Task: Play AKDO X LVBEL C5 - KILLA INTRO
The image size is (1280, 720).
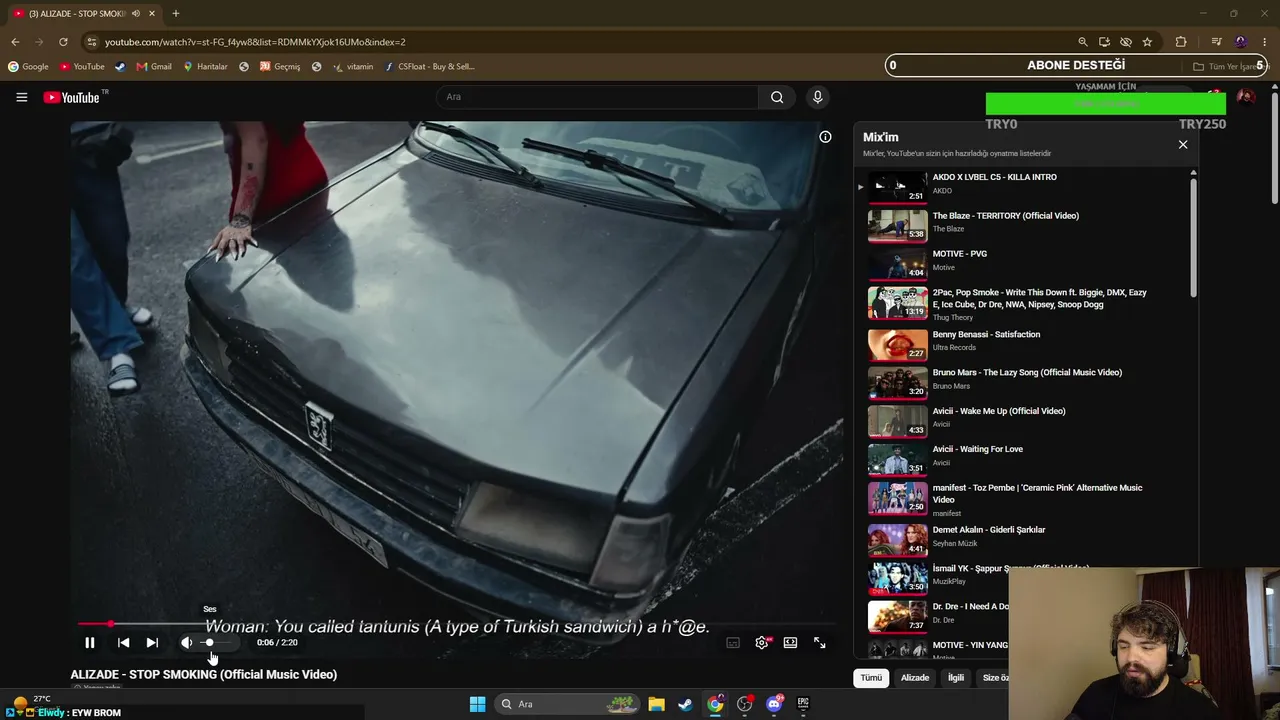Action: 897,186
